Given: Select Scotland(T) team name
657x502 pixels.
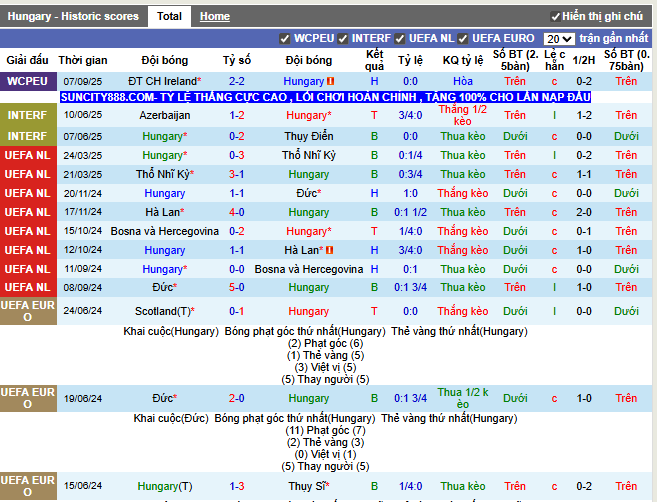Looking at the screenshot, I should click(165, 311).
